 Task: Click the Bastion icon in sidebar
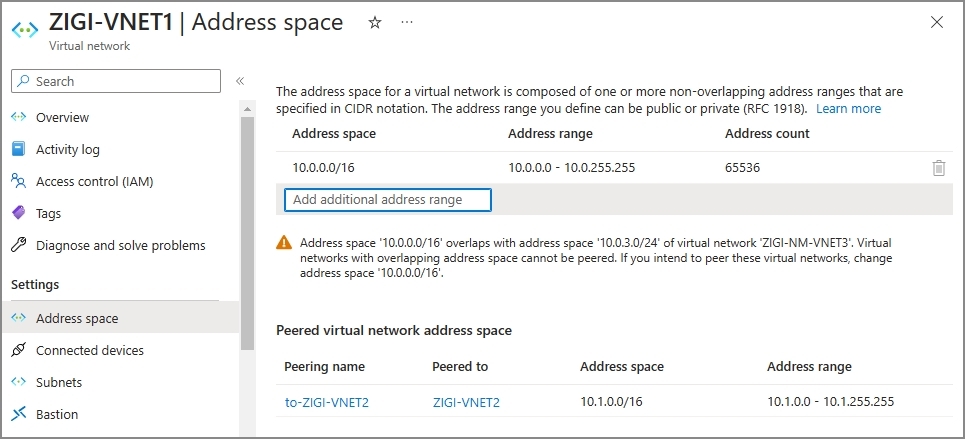tap(19, 414)
